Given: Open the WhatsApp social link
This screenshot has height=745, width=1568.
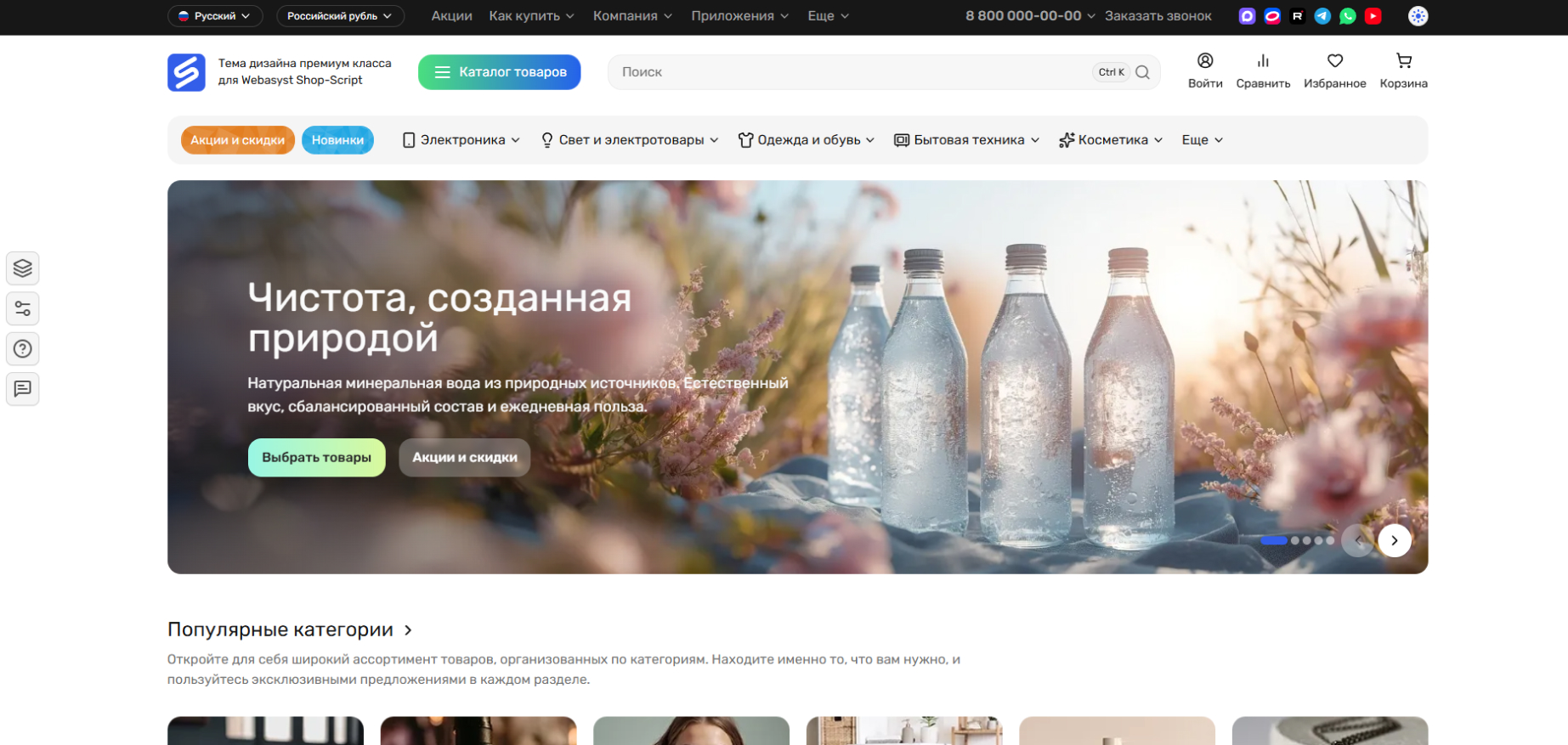Looking at the screenshot, I should pos(1348,16).
